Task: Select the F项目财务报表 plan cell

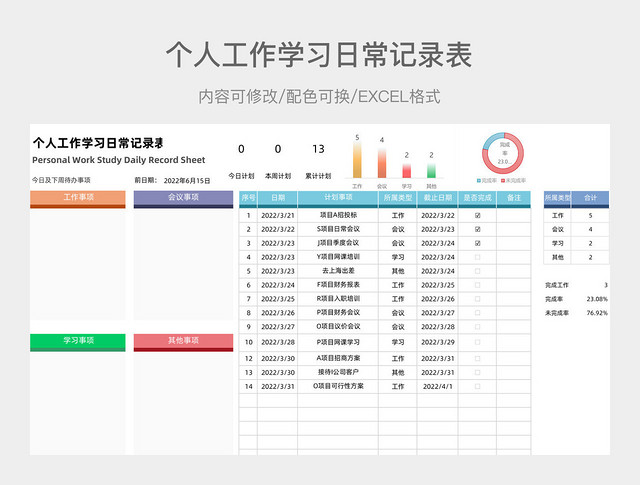Action: [x=338, y=285]
